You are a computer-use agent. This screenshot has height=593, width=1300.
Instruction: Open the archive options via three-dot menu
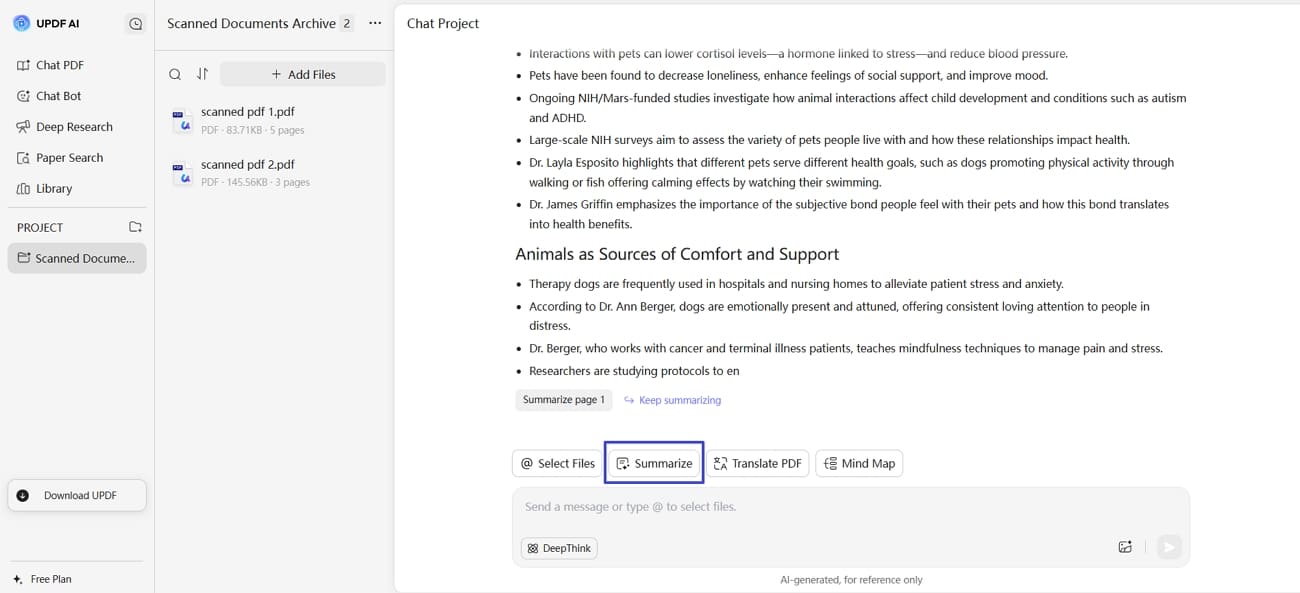pyautogui.click(x=374, y=23)
